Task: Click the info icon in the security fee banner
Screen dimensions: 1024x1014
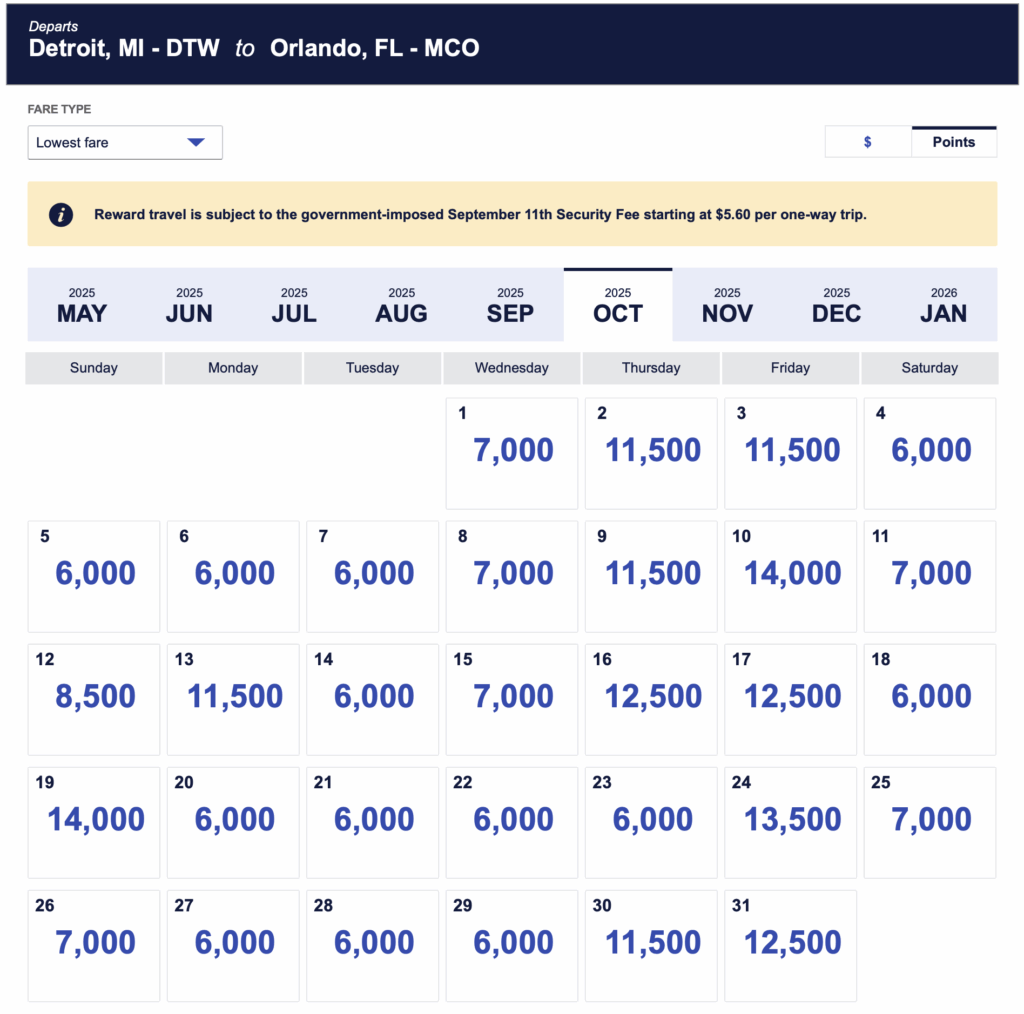Action: pyautogui.click(x=61, y=214)
